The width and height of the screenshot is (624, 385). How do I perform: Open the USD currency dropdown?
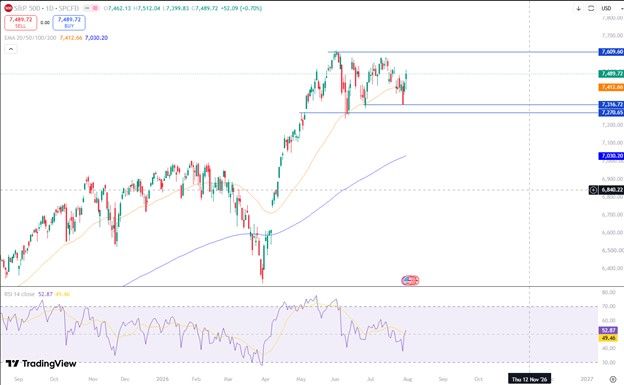click(606, 8)
